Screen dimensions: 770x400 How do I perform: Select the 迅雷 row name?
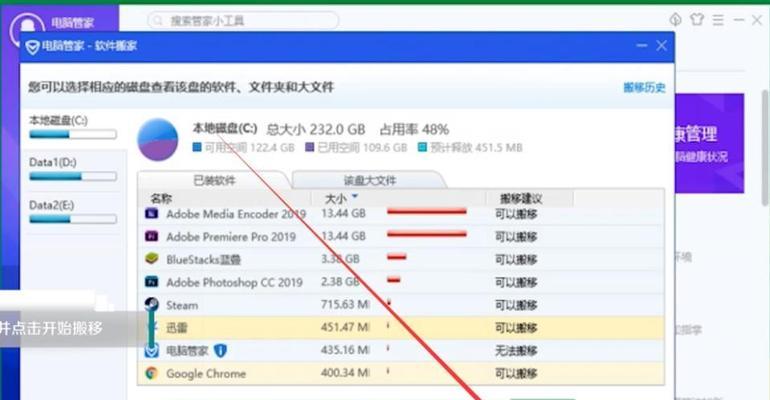(x=177, y=327)
